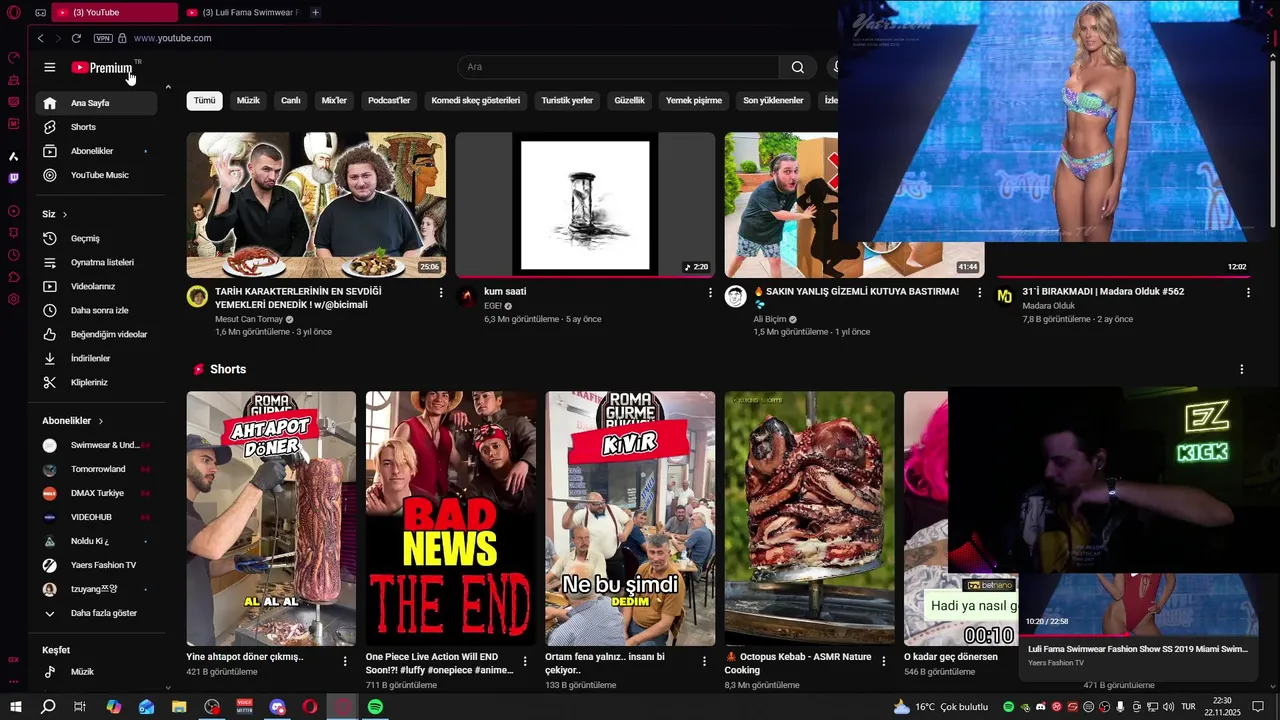Open Geçmiş history entry
The height and width of the screenshot is (720, 1280).
pos(97,238)
